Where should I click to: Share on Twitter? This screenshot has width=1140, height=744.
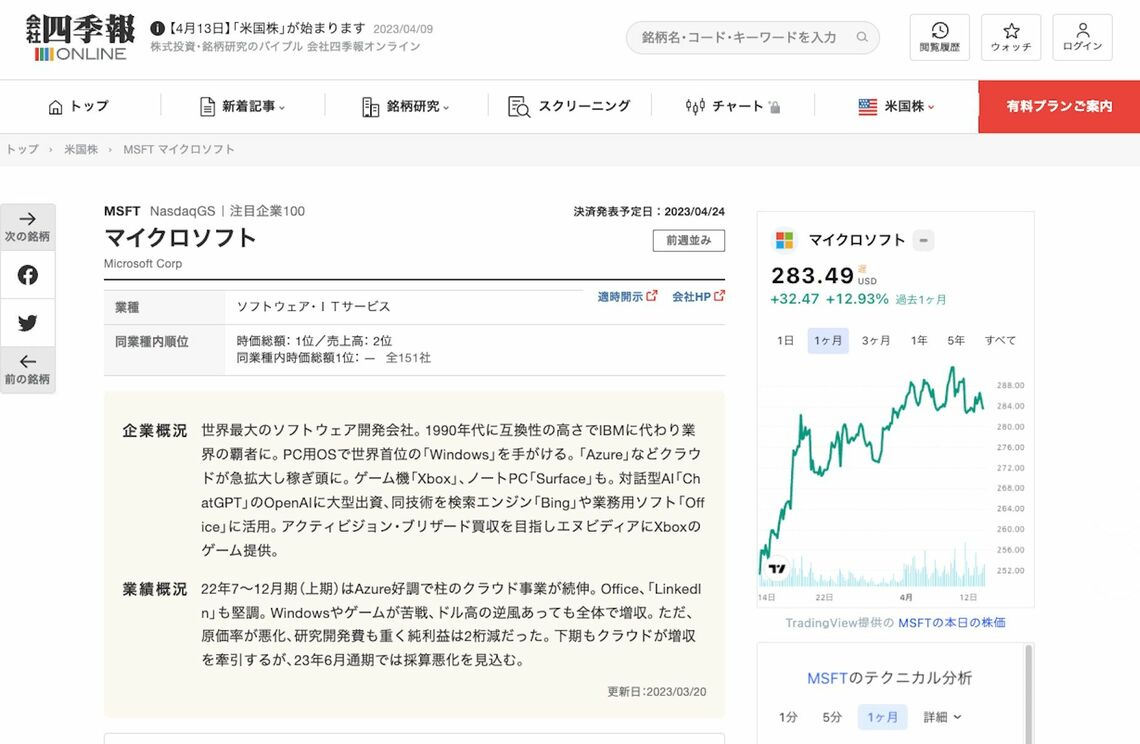tap(28, 323)
